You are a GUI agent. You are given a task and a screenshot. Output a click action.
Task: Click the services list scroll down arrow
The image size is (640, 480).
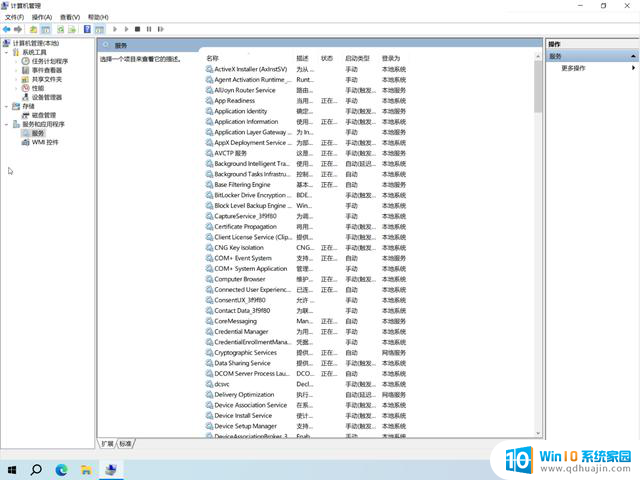pos(538,433)
